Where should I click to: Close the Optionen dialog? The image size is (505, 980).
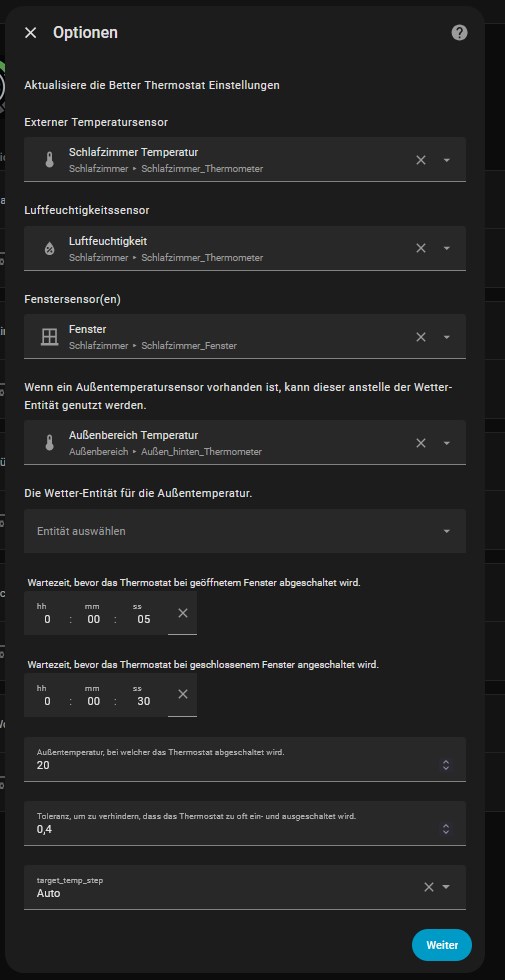31,33
